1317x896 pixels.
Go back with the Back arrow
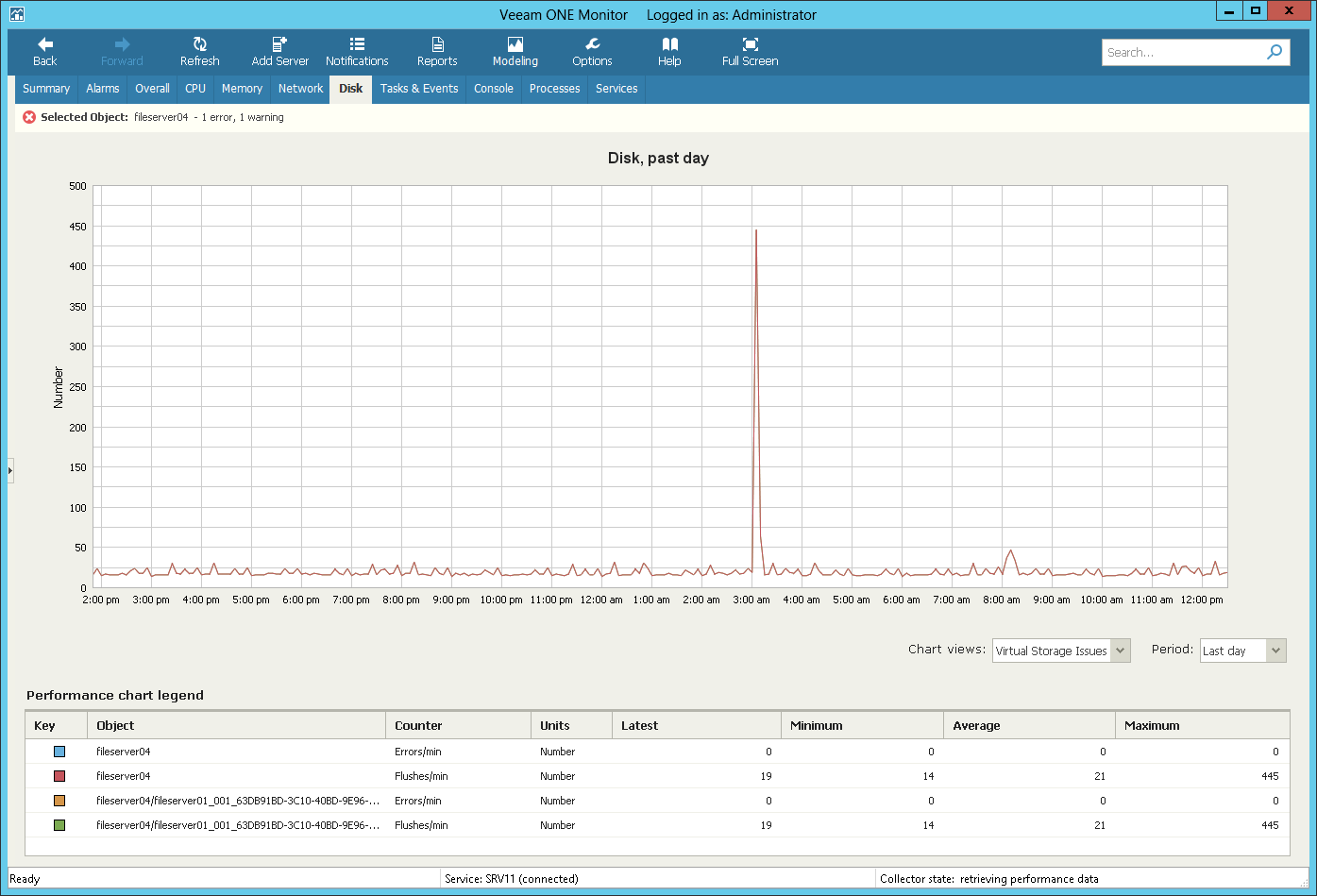pos(44,52)
